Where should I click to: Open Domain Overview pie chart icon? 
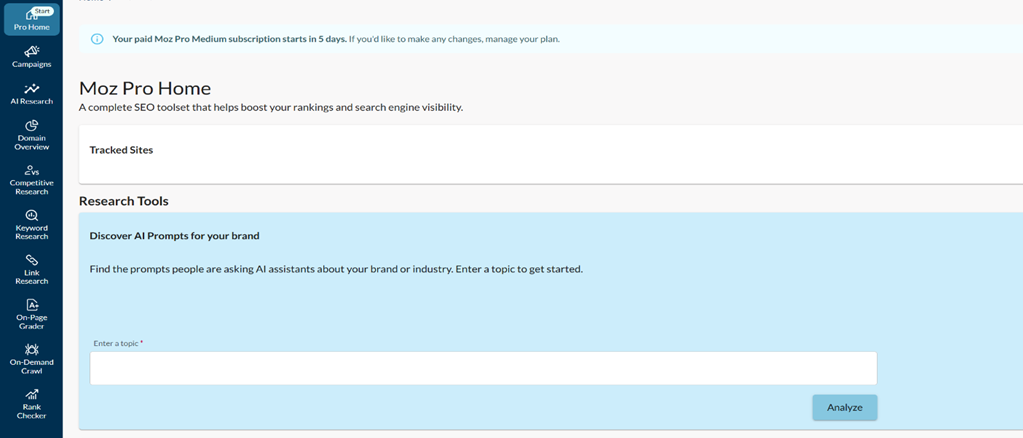(31, 125)
